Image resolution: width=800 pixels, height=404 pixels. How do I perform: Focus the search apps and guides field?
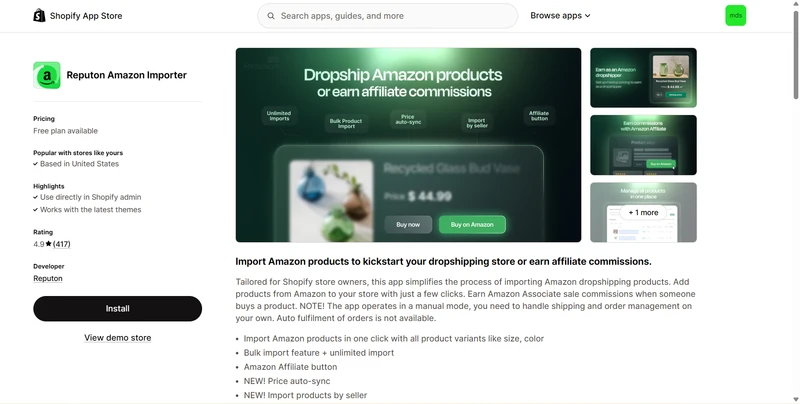click(387, 16)
